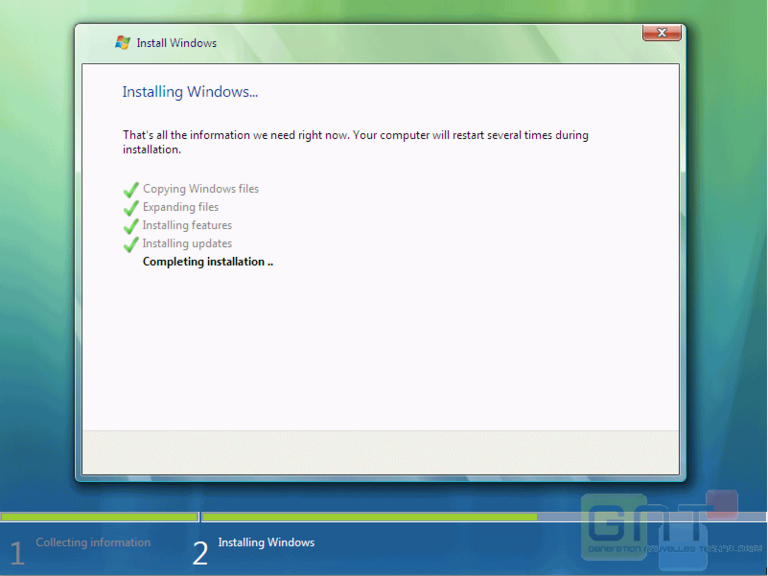The image size is (768, 576).
Task: Click the checkmark beside Installing features
Action: 131,226
